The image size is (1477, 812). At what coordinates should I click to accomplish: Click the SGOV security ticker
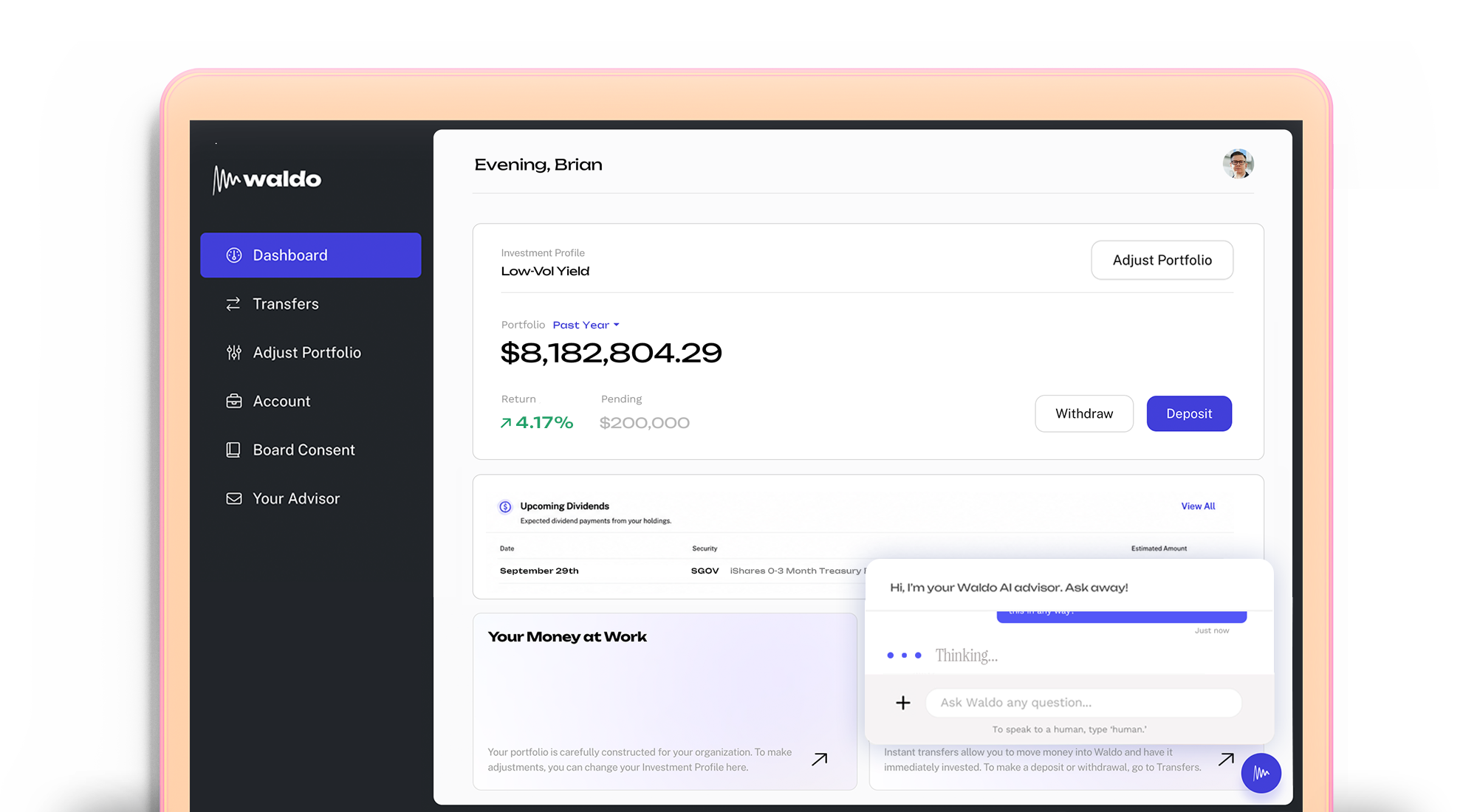click(x=705, y=571)
